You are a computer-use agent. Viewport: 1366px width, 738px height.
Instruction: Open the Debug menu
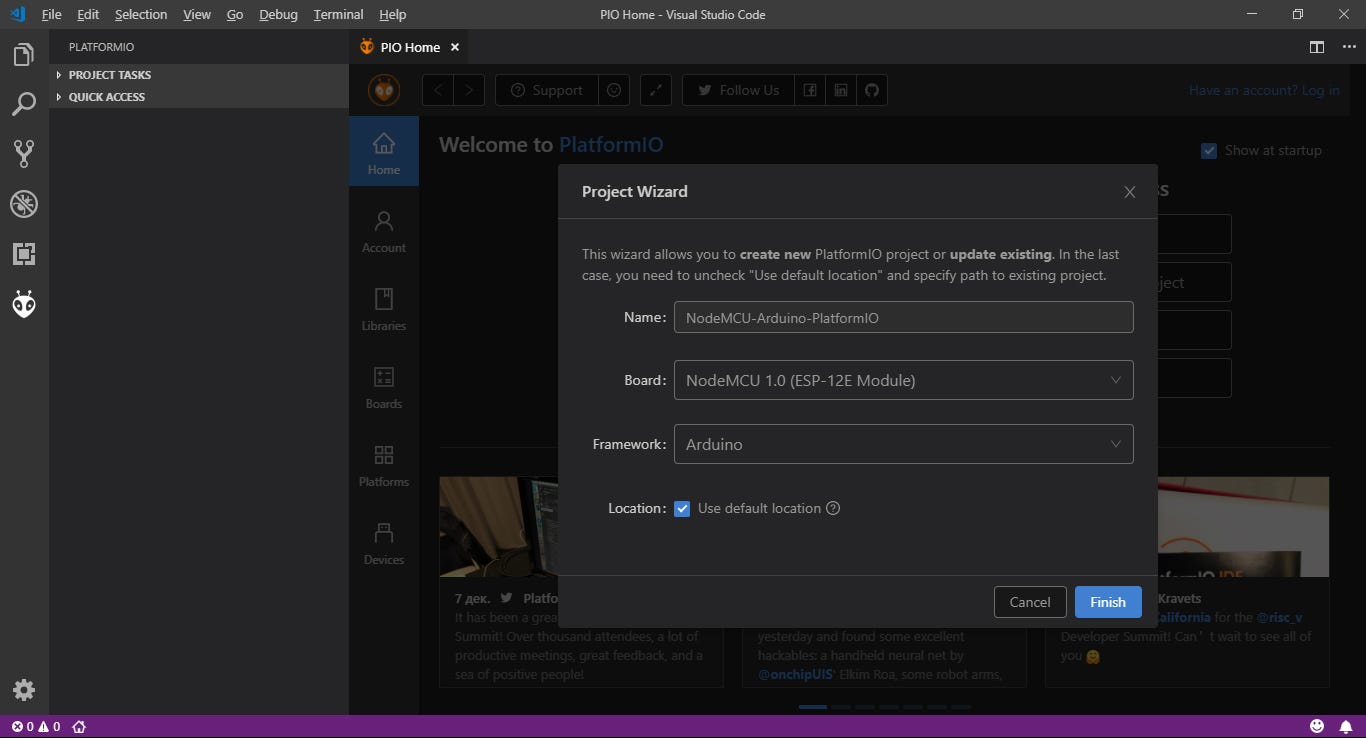(x=278, y=14)
